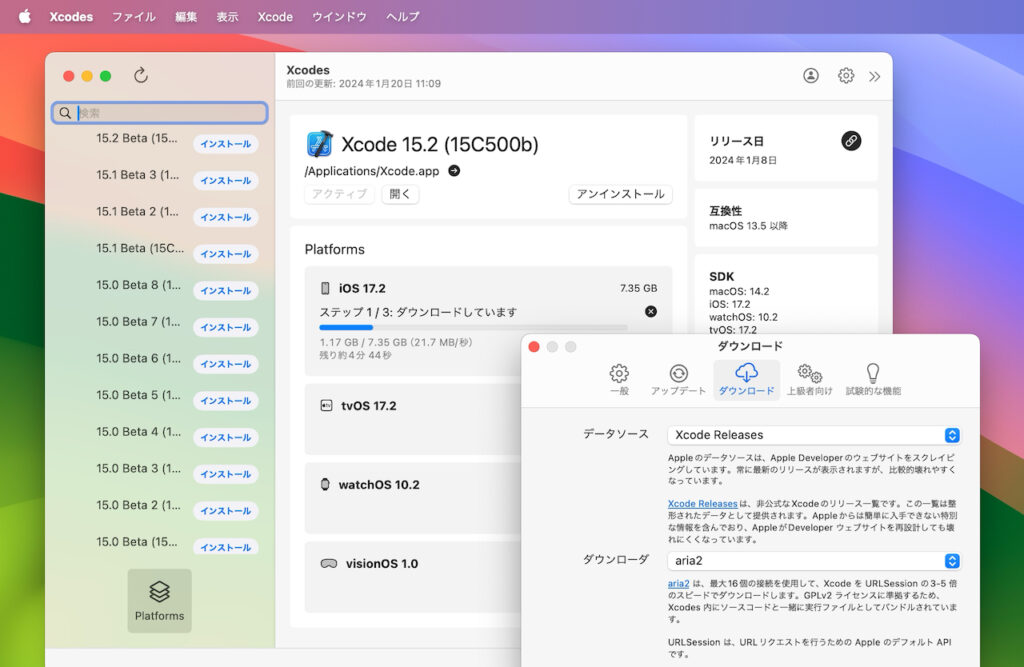Click the search field in the sidebar
Screen dimensions: 1024x667
[x=159, y=112]
